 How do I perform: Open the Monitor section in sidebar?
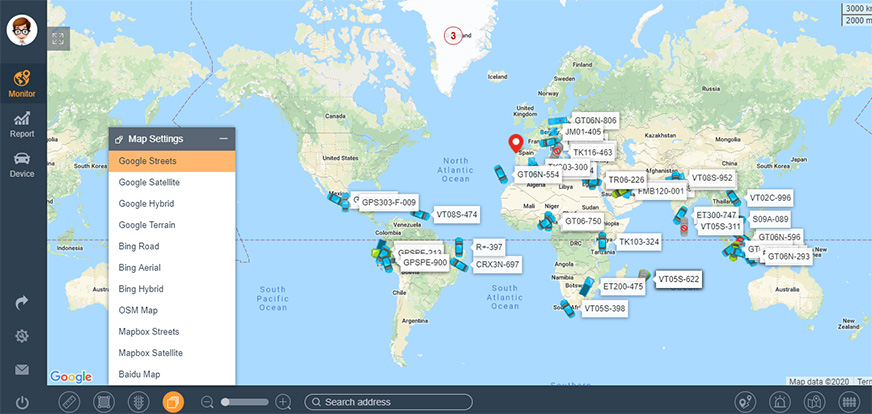[x=22, y=83]
